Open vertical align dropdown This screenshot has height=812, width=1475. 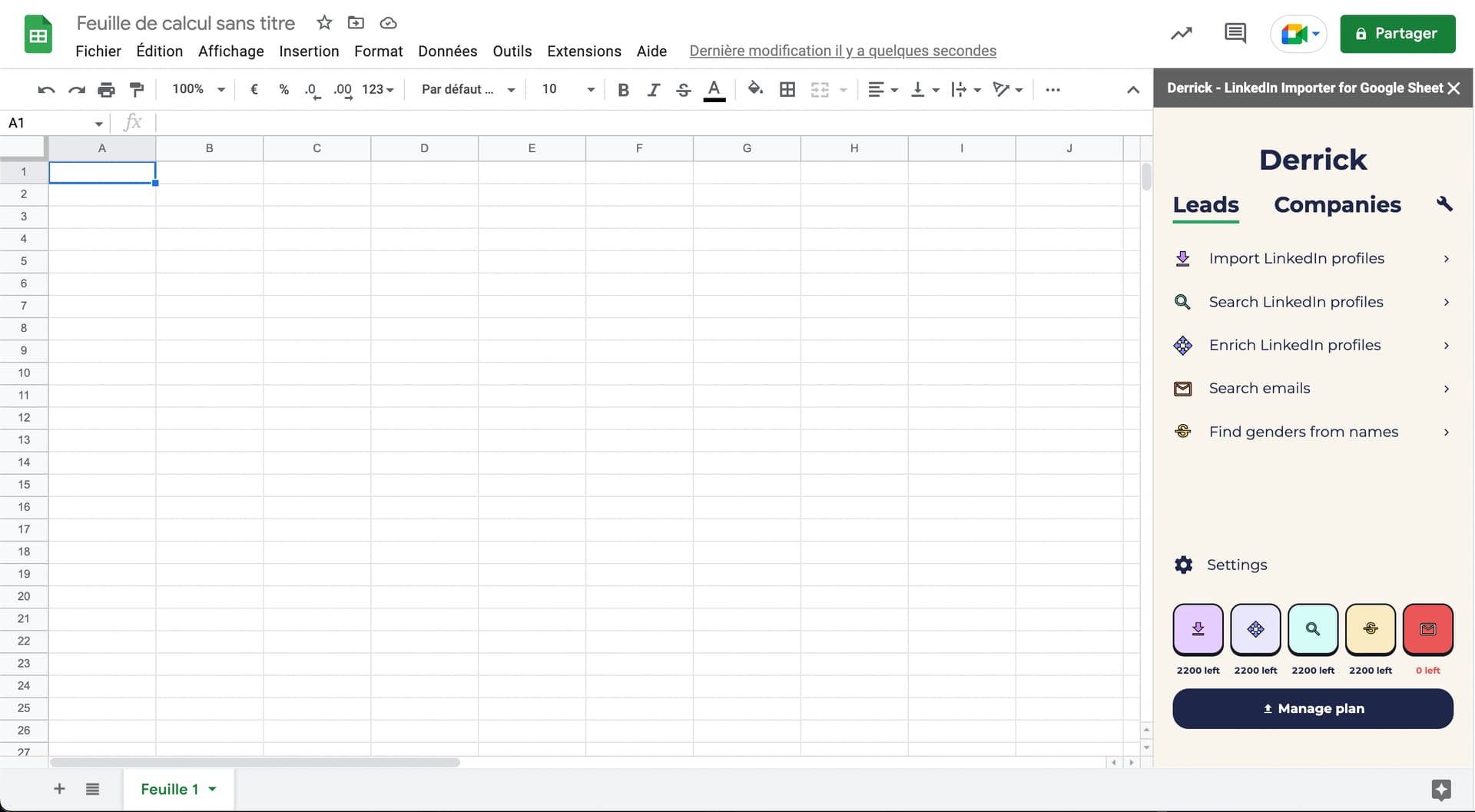(925, 90)
